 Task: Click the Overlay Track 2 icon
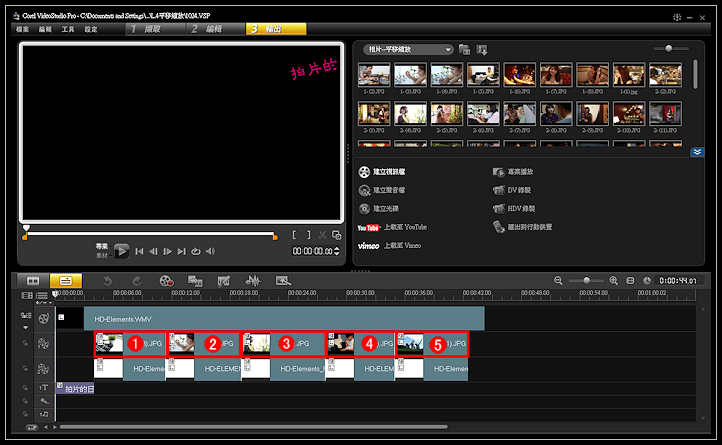[43, 369]
